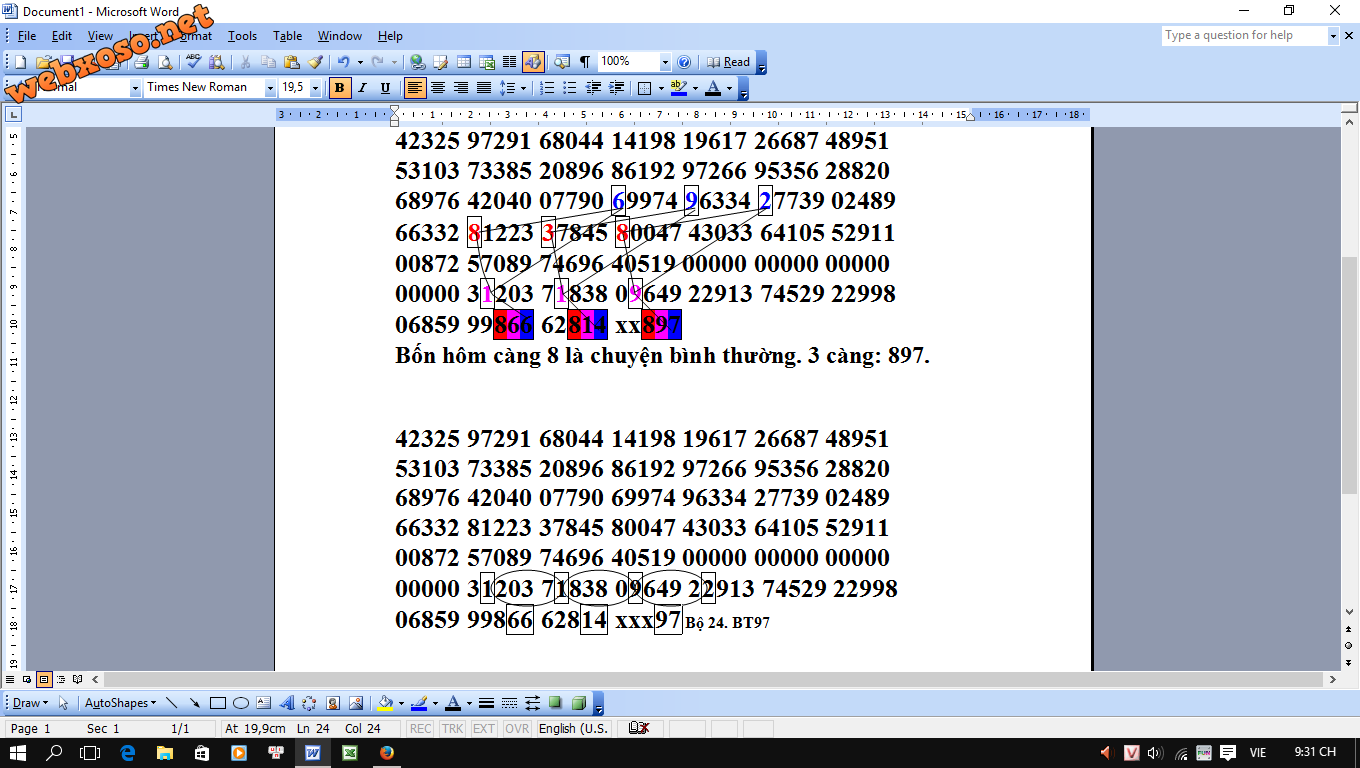Viewport: 1360px width, 768px height.
Task: Open the AutoShapes dropdown menu
Action: [x=120, y=703]
